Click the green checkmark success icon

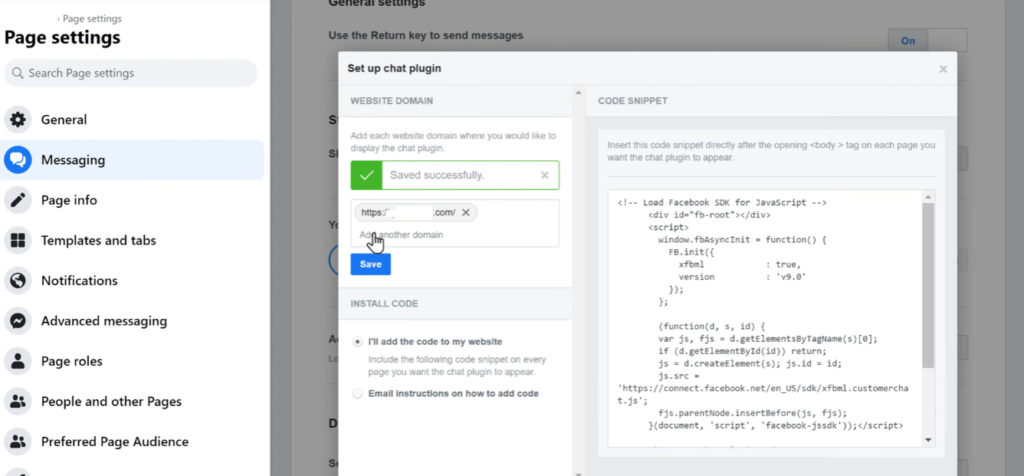tap(366, 175)
